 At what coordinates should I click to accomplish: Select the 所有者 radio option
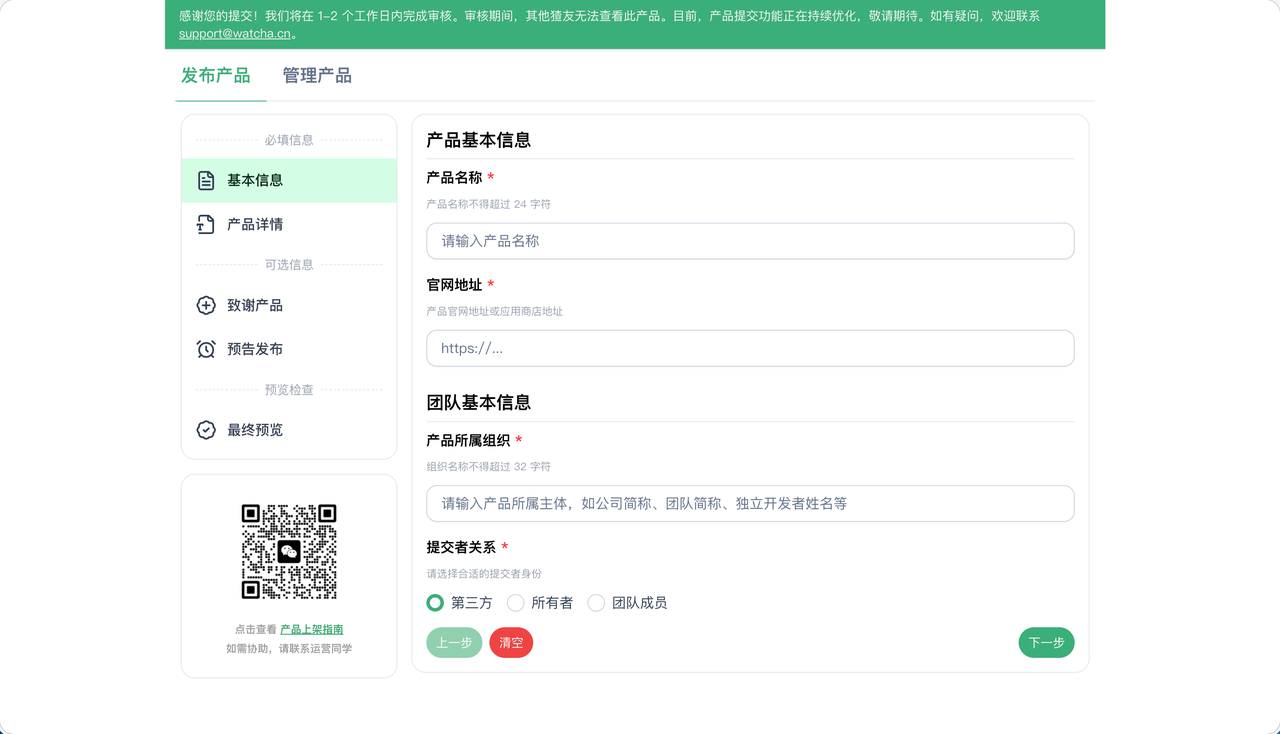[516, 603]
